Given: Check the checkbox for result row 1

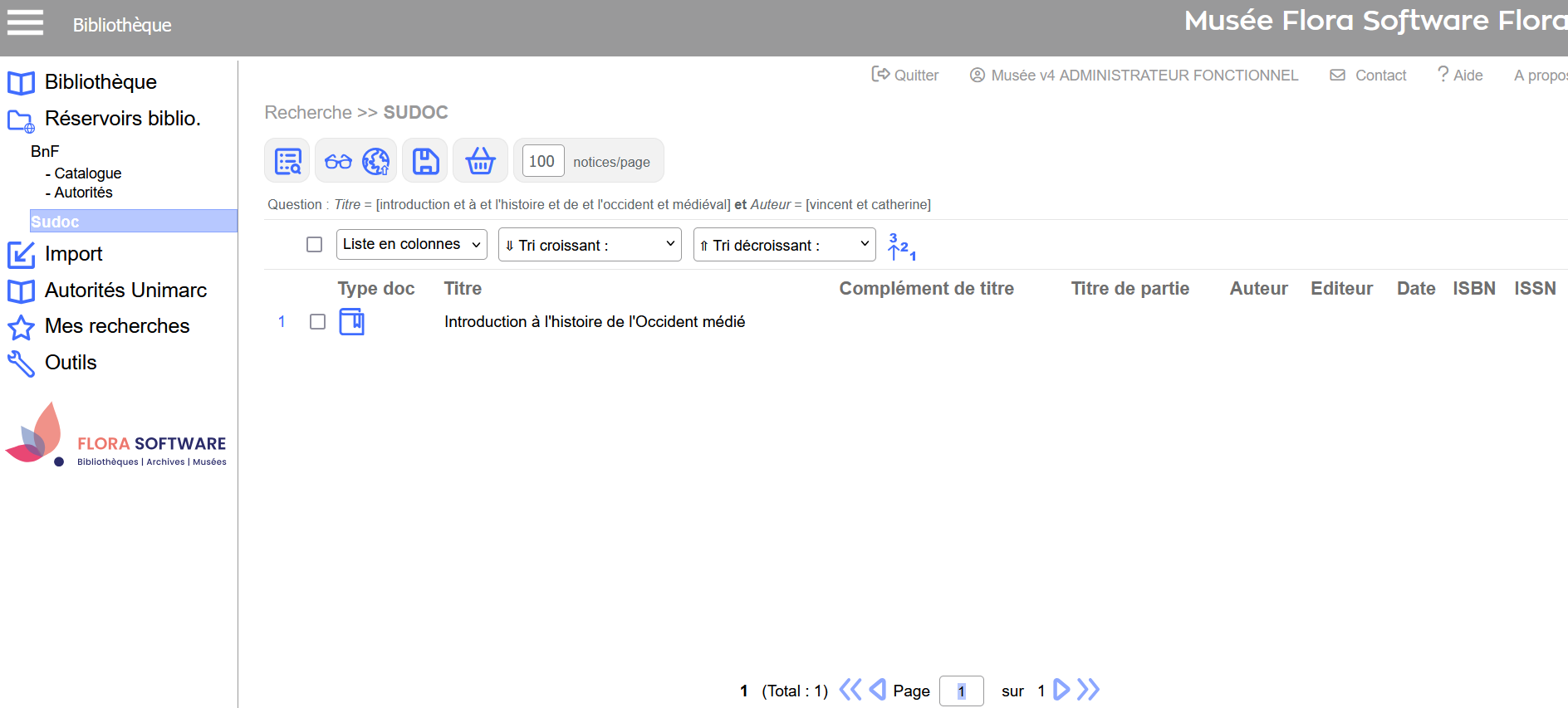Looking at the screenshot, I should click(317, 322).
